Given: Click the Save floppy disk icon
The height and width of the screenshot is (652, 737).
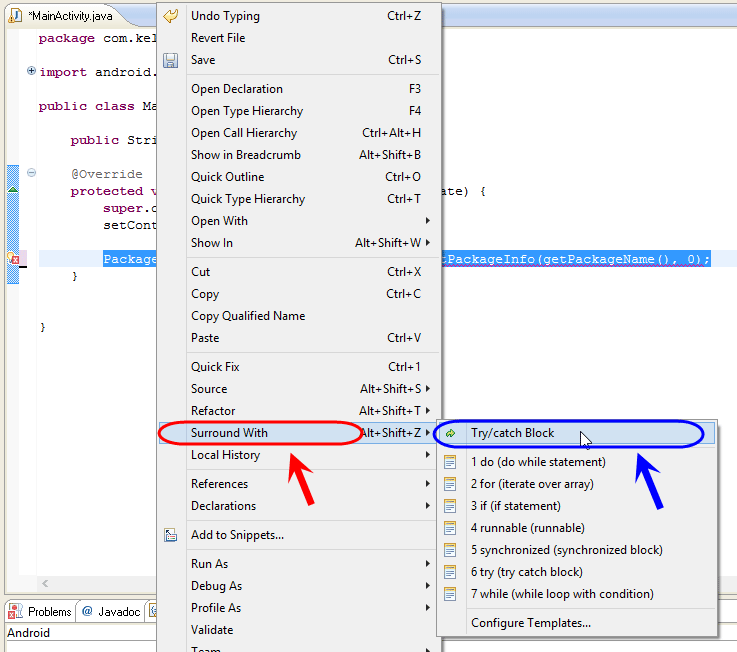Looking at the screenshot, I should [171, 60].
